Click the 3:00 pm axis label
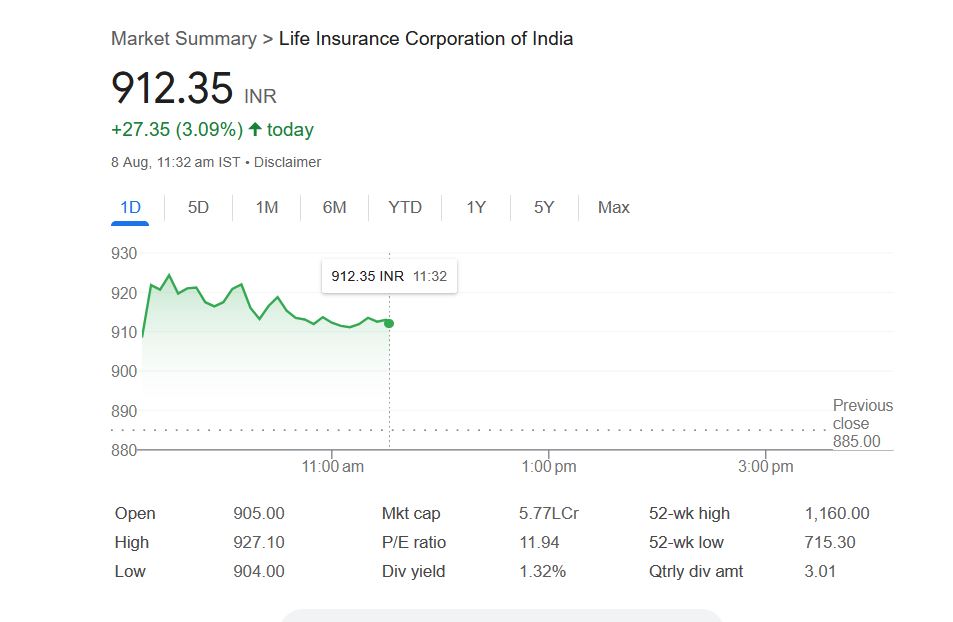Viewport: 953px width, 622px height. [766, 467]
